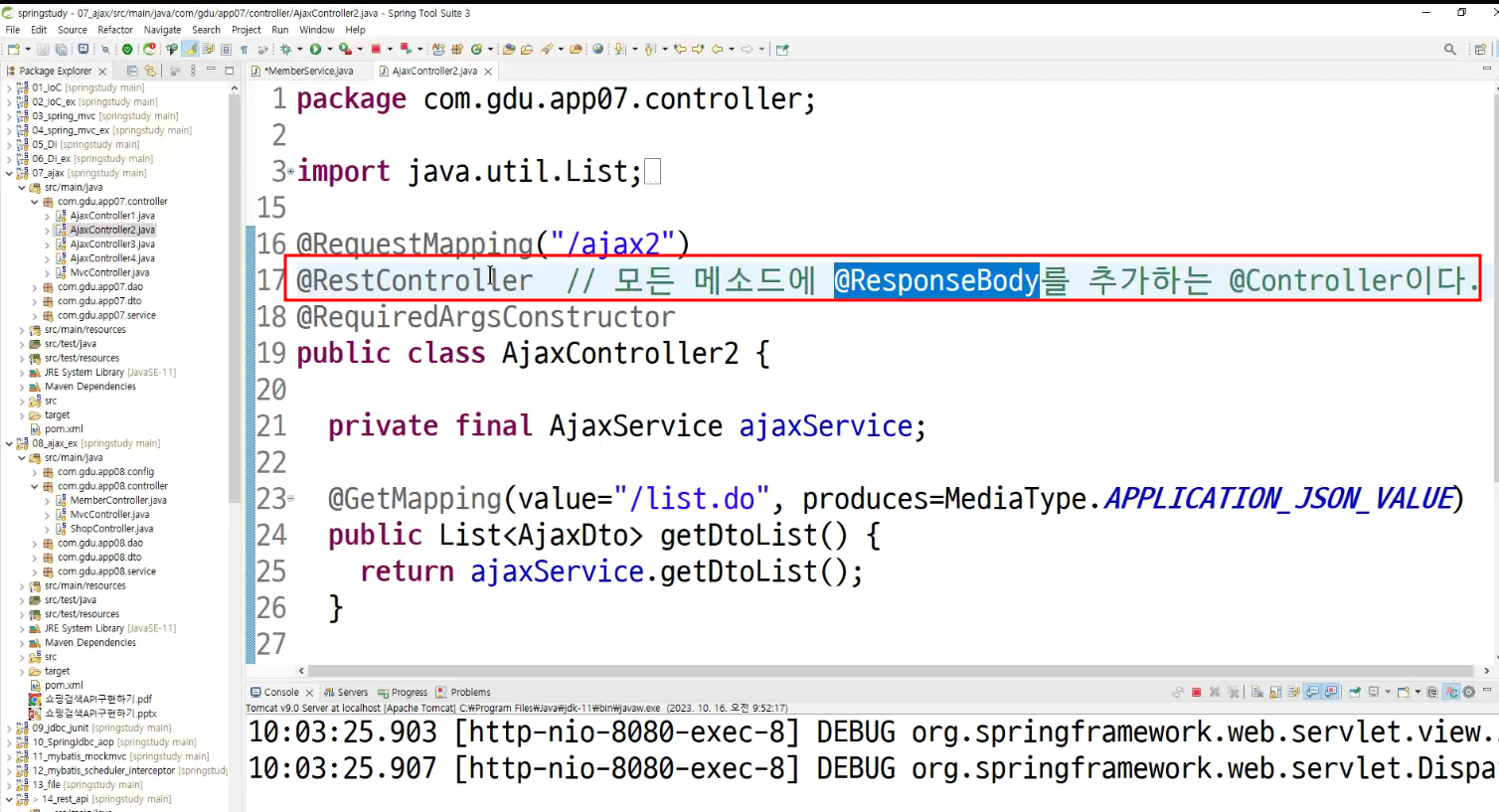The width and height of the screenshot is (1499, 812).
Task: Click the Collapse All icon in Package Explorer
Action: tap(132, 71)
